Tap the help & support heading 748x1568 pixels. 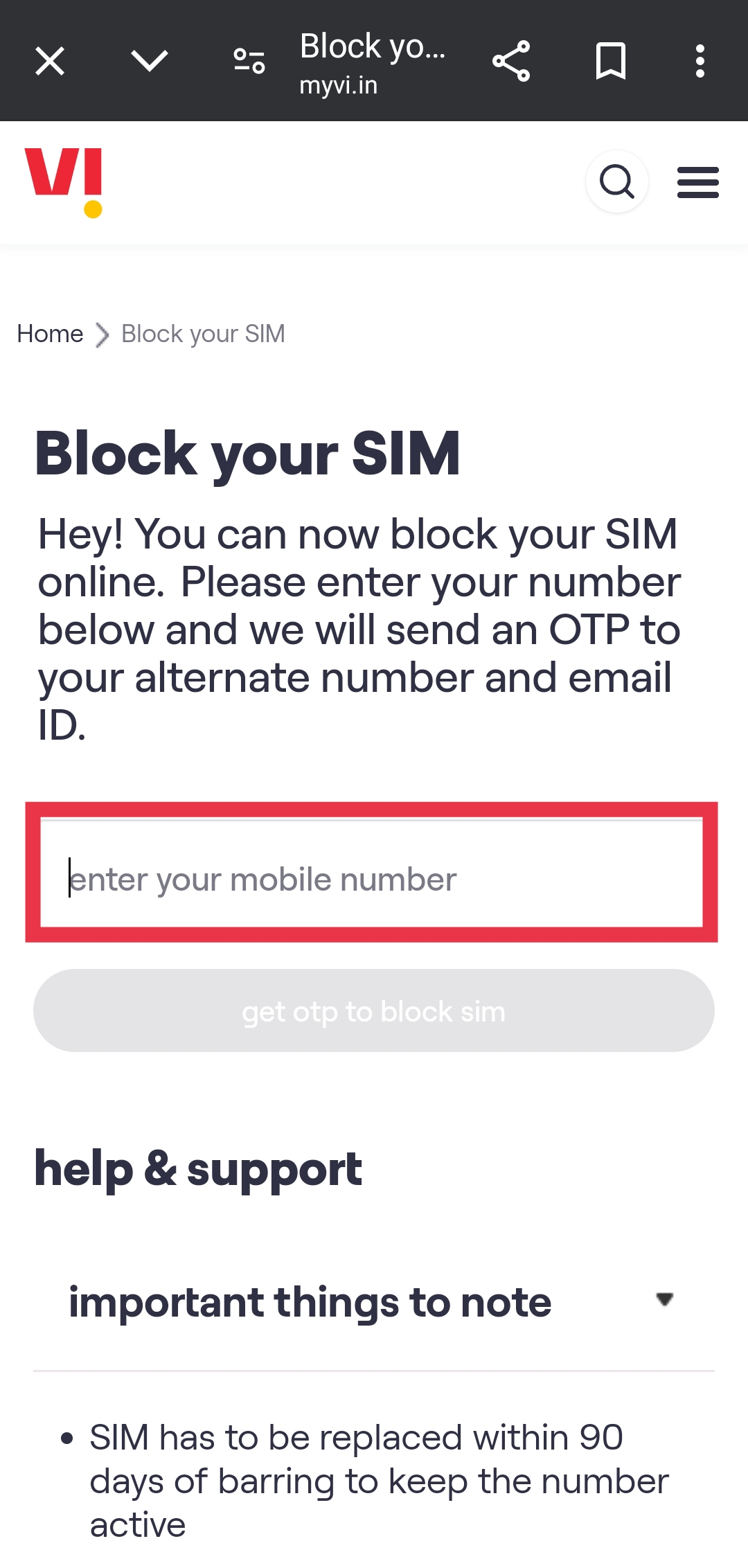[198, 1169]
